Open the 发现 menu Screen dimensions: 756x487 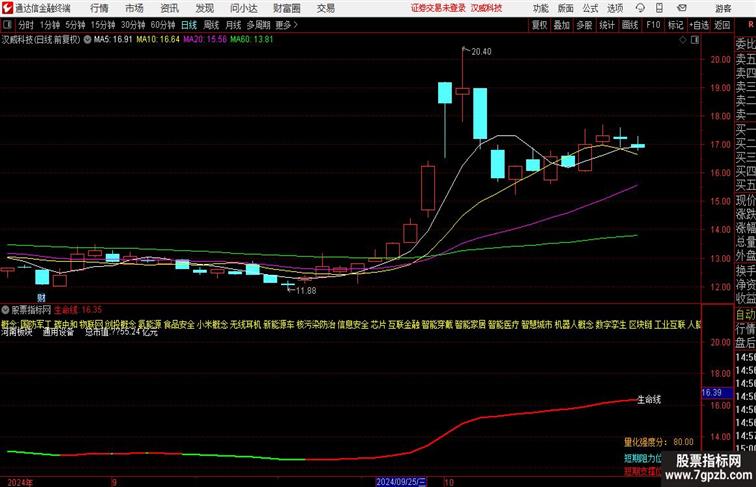[204, 8]
